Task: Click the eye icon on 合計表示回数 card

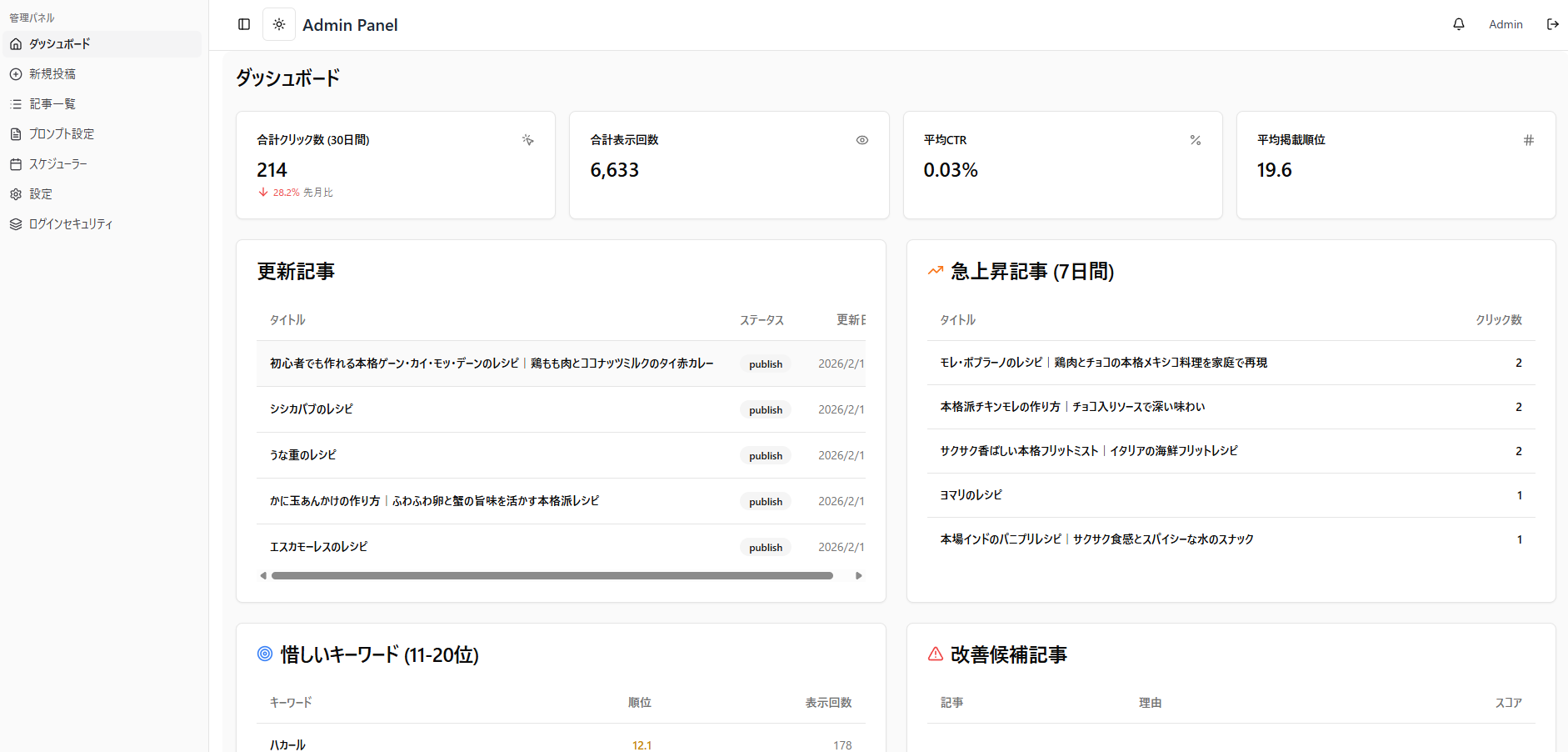Action: (x=861, y=140)
